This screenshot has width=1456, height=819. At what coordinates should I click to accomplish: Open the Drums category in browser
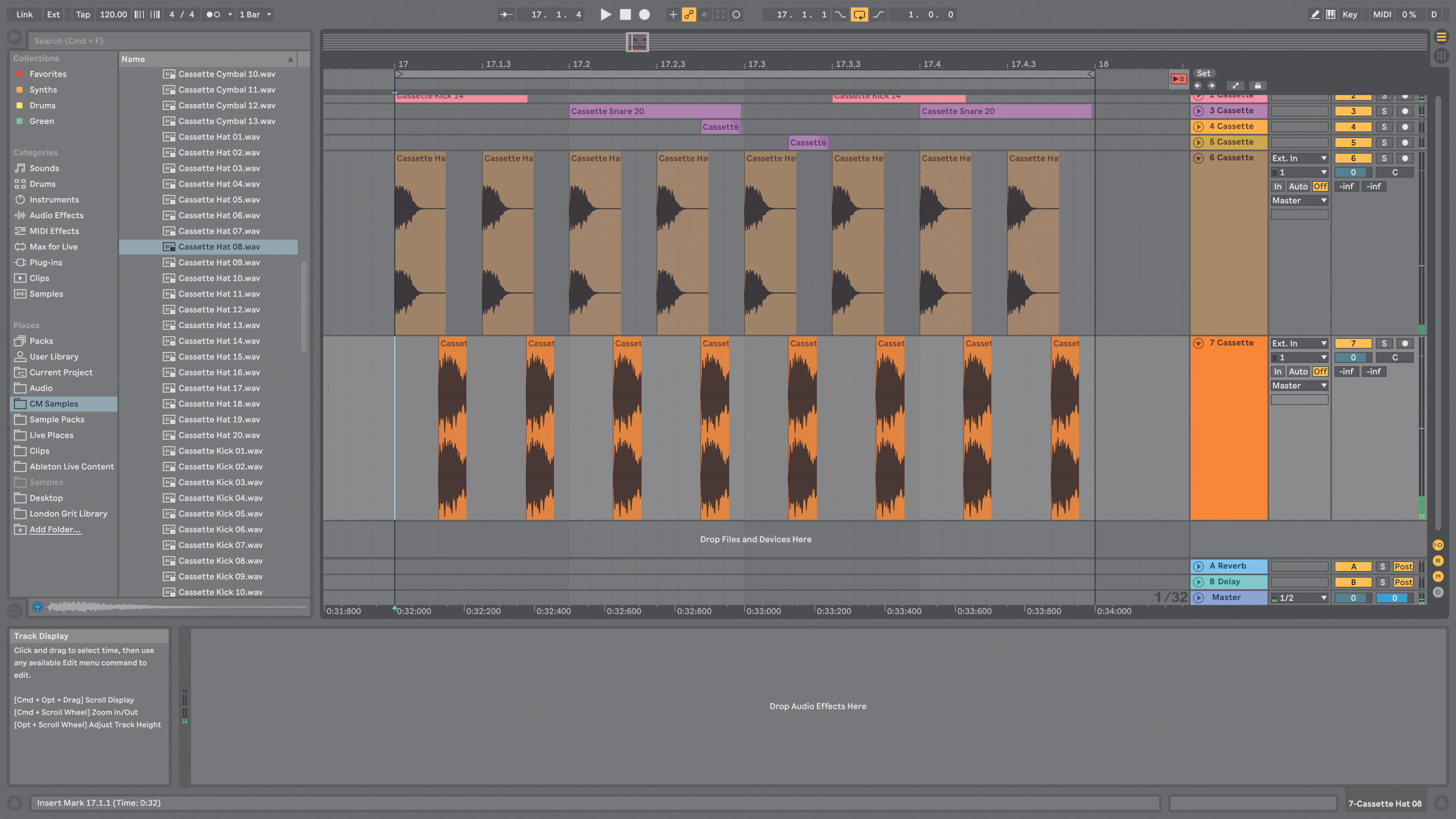point(42,184)
